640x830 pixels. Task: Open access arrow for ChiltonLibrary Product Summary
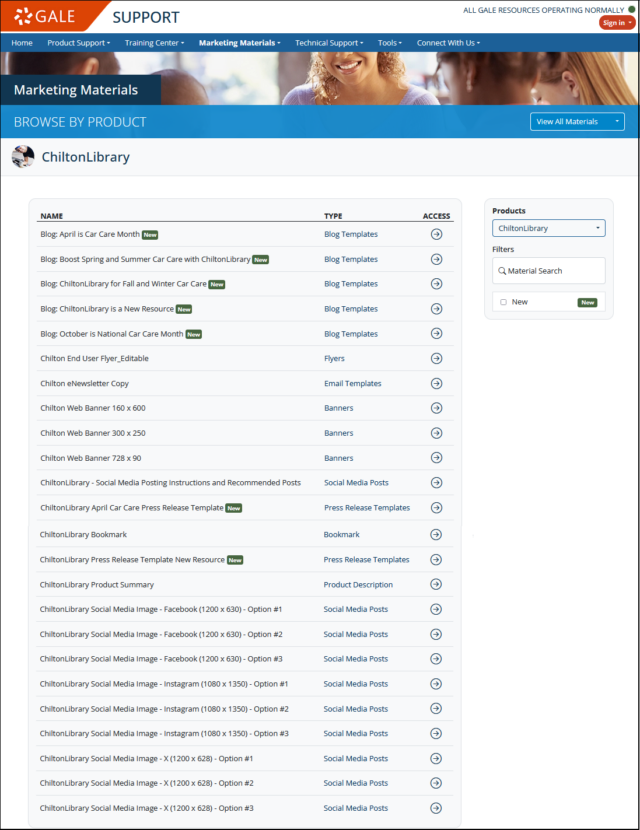[x=436, y=585]
